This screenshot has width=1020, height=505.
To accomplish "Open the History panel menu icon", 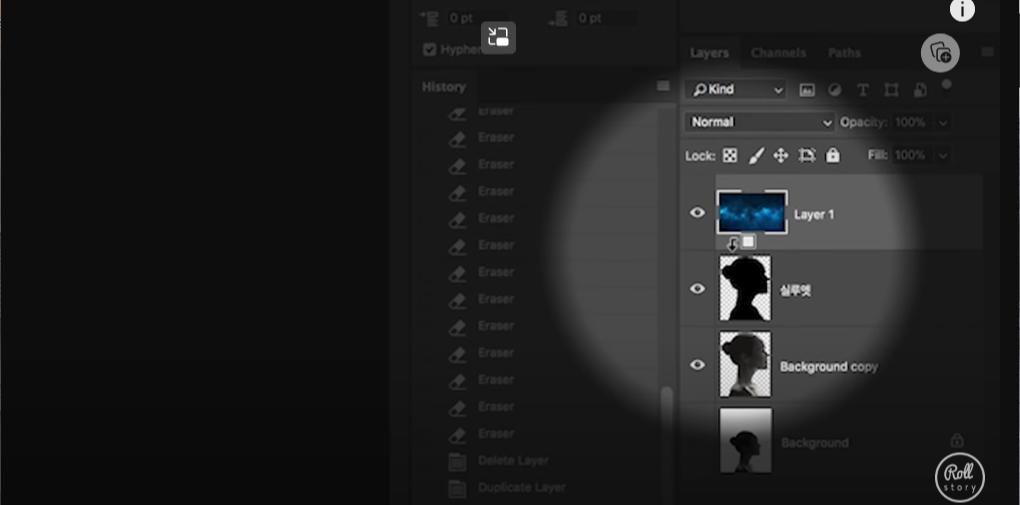I will [663, 87].
